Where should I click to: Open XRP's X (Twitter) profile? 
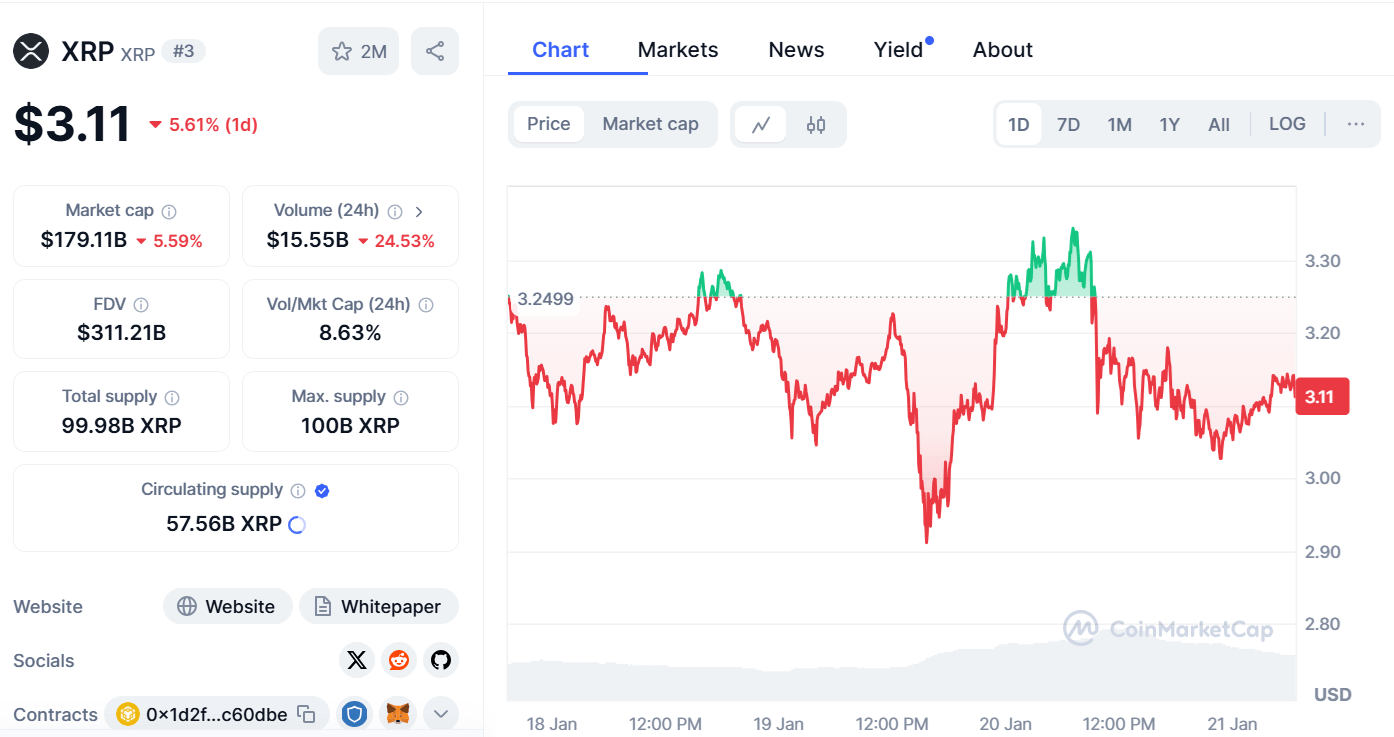coord(357,660)
